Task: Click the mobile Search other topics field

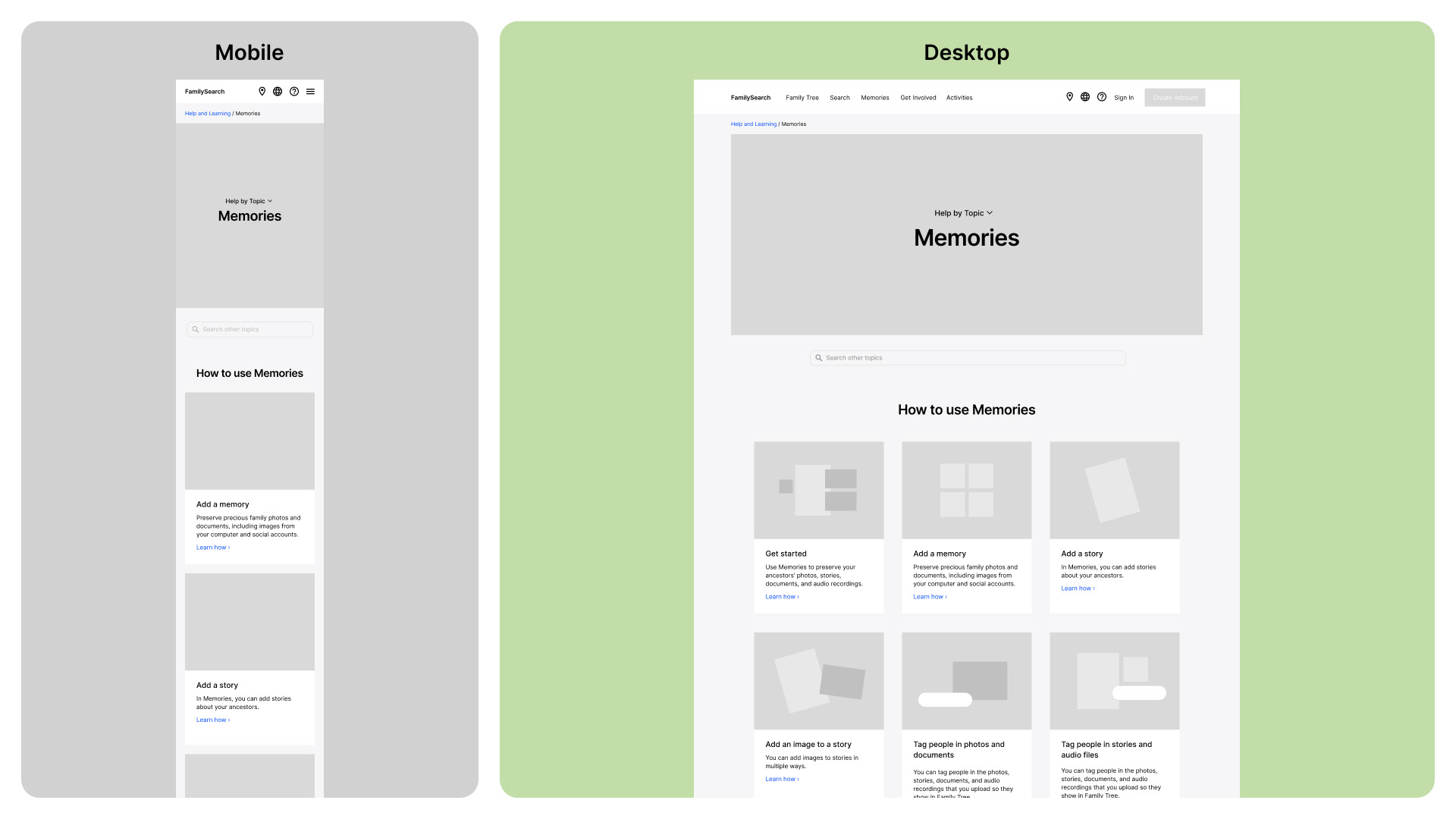Action: pos(249,330)
